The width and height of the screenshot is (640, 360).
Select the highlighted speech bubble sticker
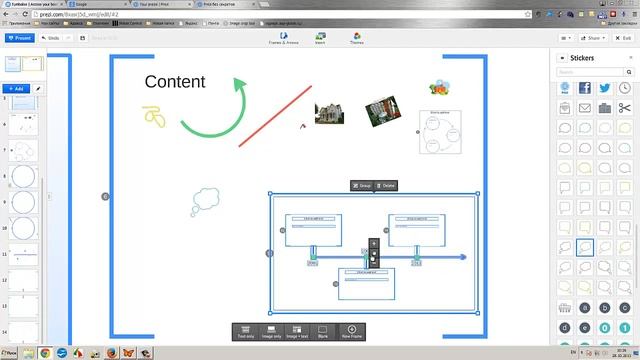(584, 247)
